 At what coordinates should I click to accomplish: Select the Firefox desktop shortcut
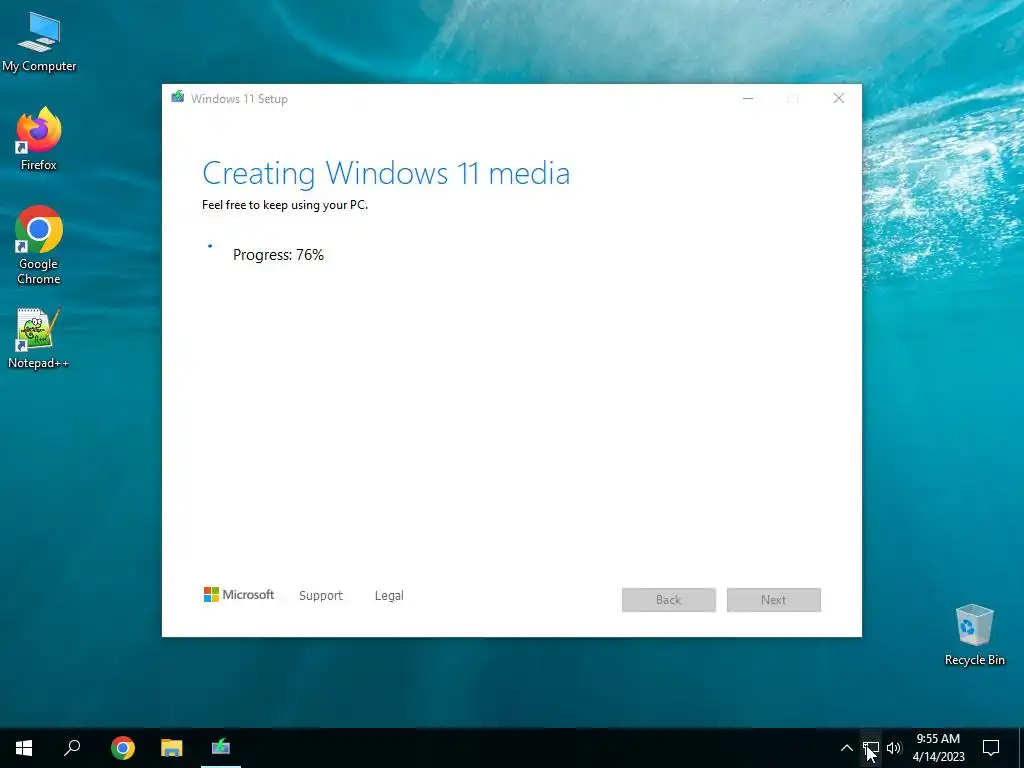[x=39, y=139]
